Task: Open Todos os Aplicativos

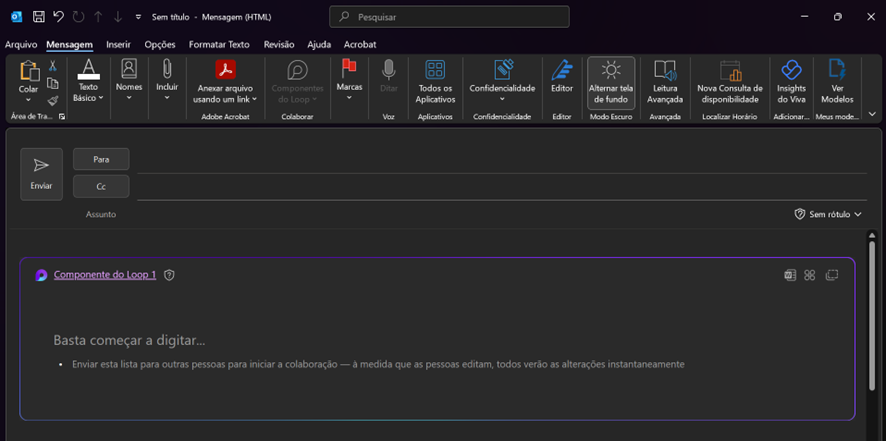Action: pos(435,82)
